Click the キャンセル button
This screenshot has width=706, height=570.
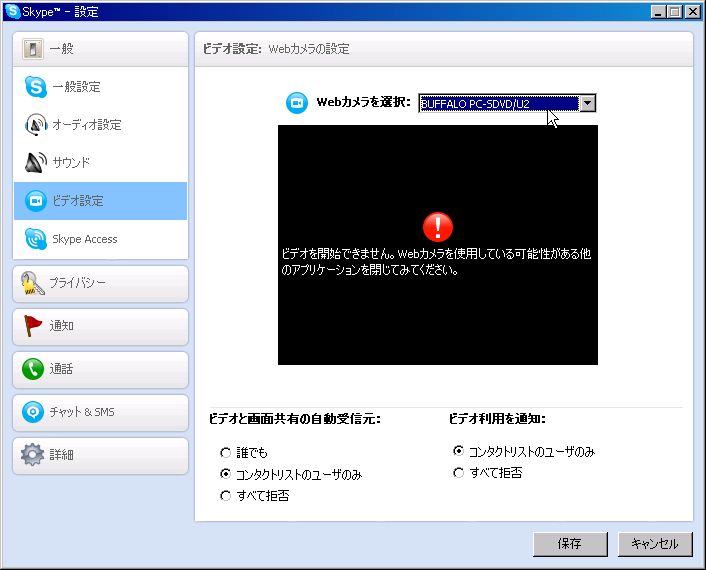[x=655, y=544]
